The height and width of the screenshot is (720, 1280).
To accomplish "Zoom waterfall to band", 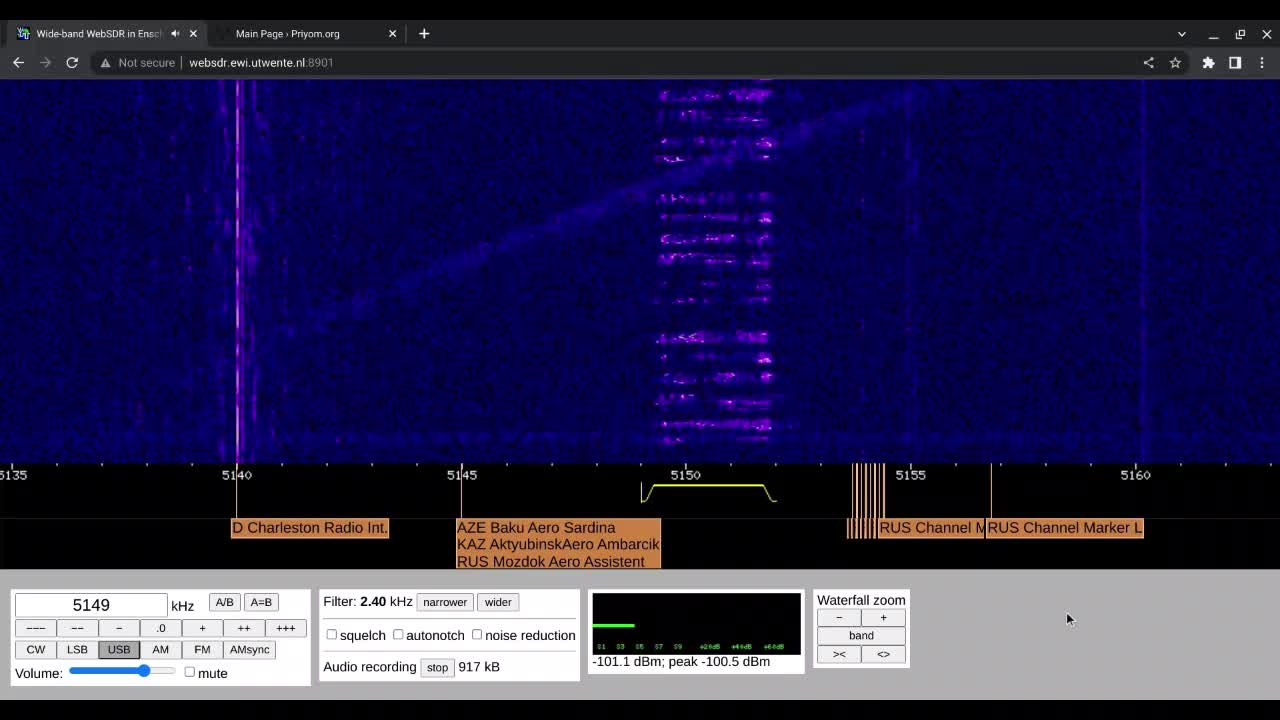I will coord(861,636).
